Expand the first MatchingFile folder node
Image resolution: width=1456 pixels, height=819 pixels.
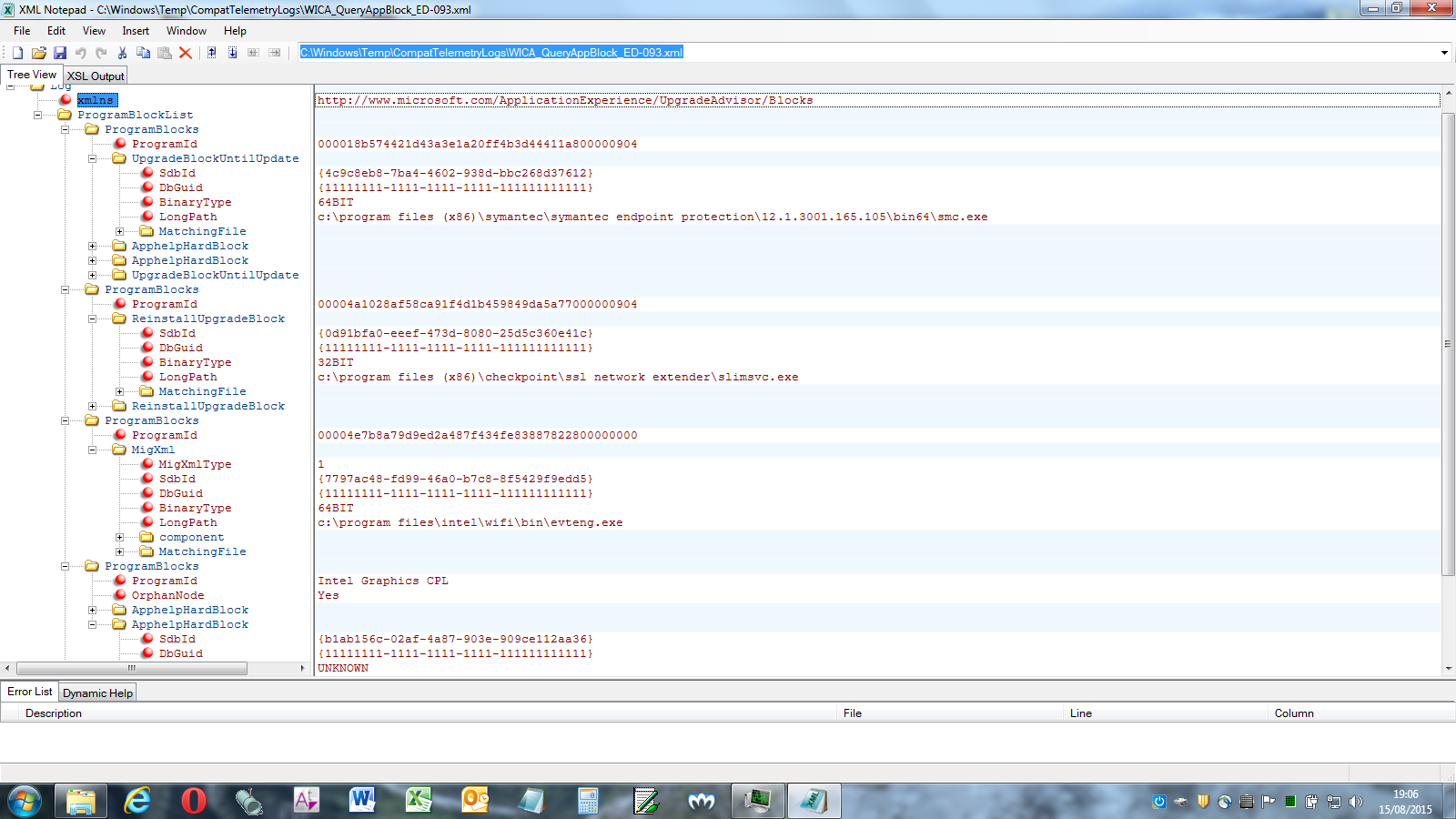pos(119,232)
